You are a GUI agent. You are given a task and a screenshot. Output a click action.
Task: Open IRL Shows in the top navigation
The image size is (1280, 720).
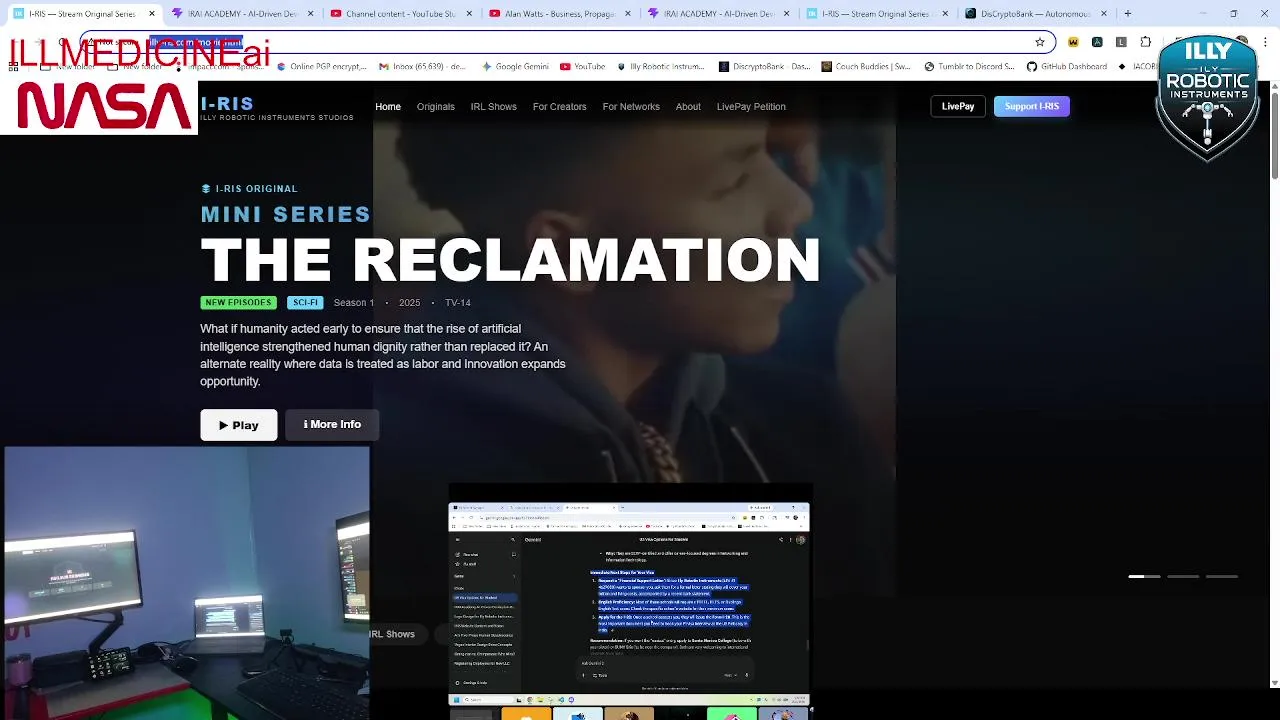click(494, 106)
